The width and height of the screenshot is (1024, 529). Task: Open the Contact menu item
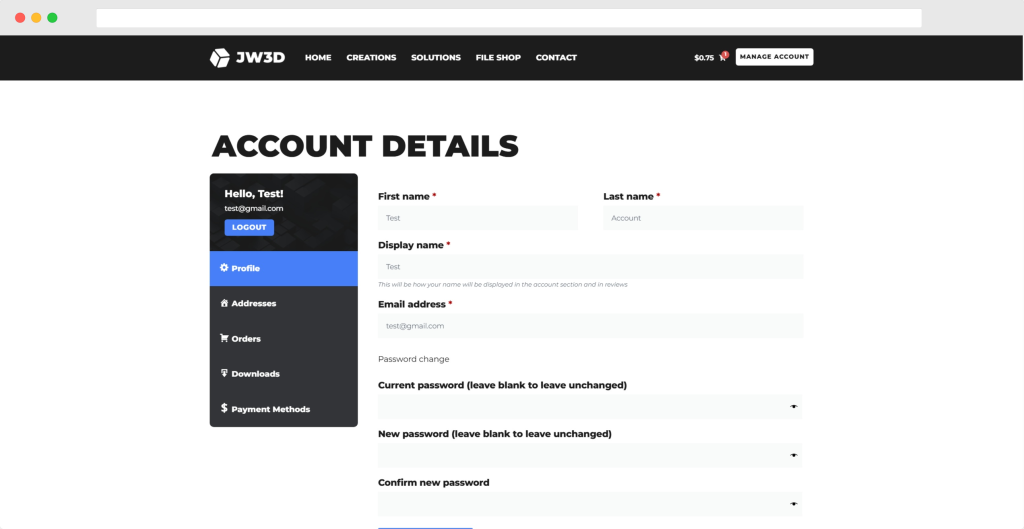click(x=556, y=57)
